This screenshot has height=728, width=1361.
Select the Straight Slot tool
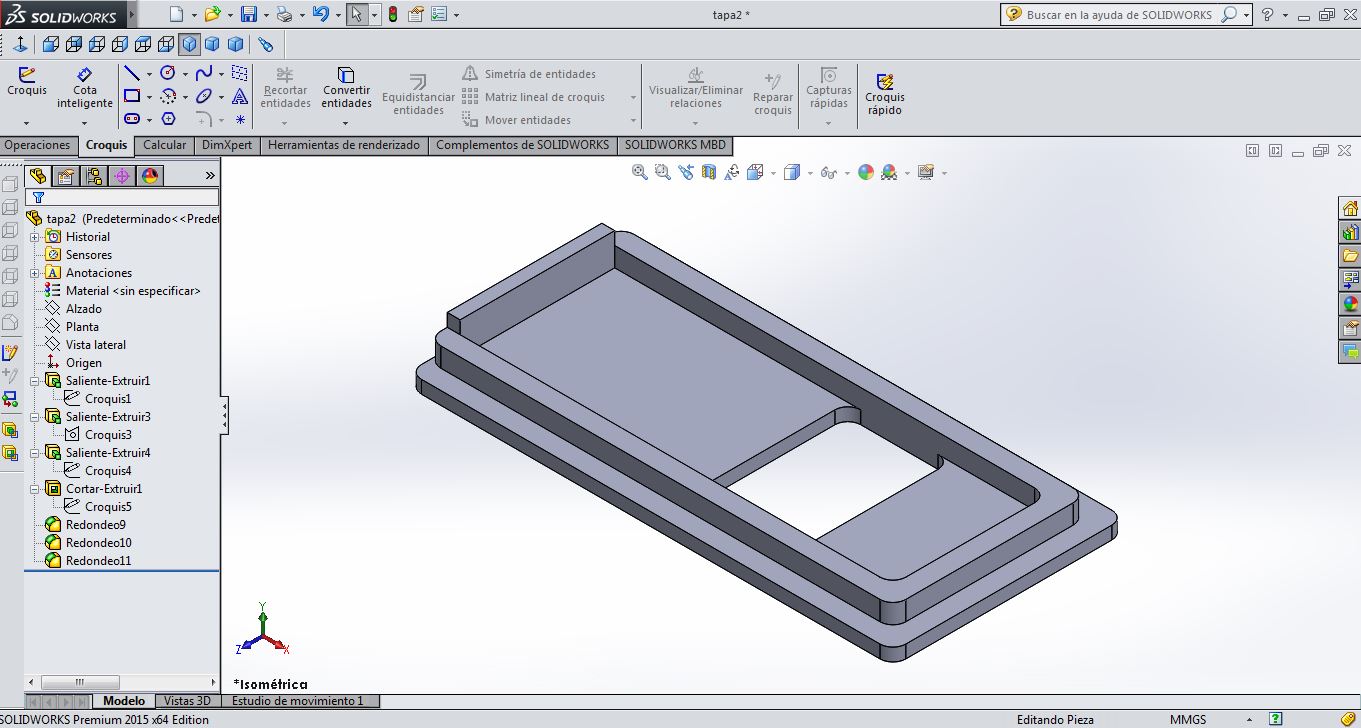click(x=131, y=119)
